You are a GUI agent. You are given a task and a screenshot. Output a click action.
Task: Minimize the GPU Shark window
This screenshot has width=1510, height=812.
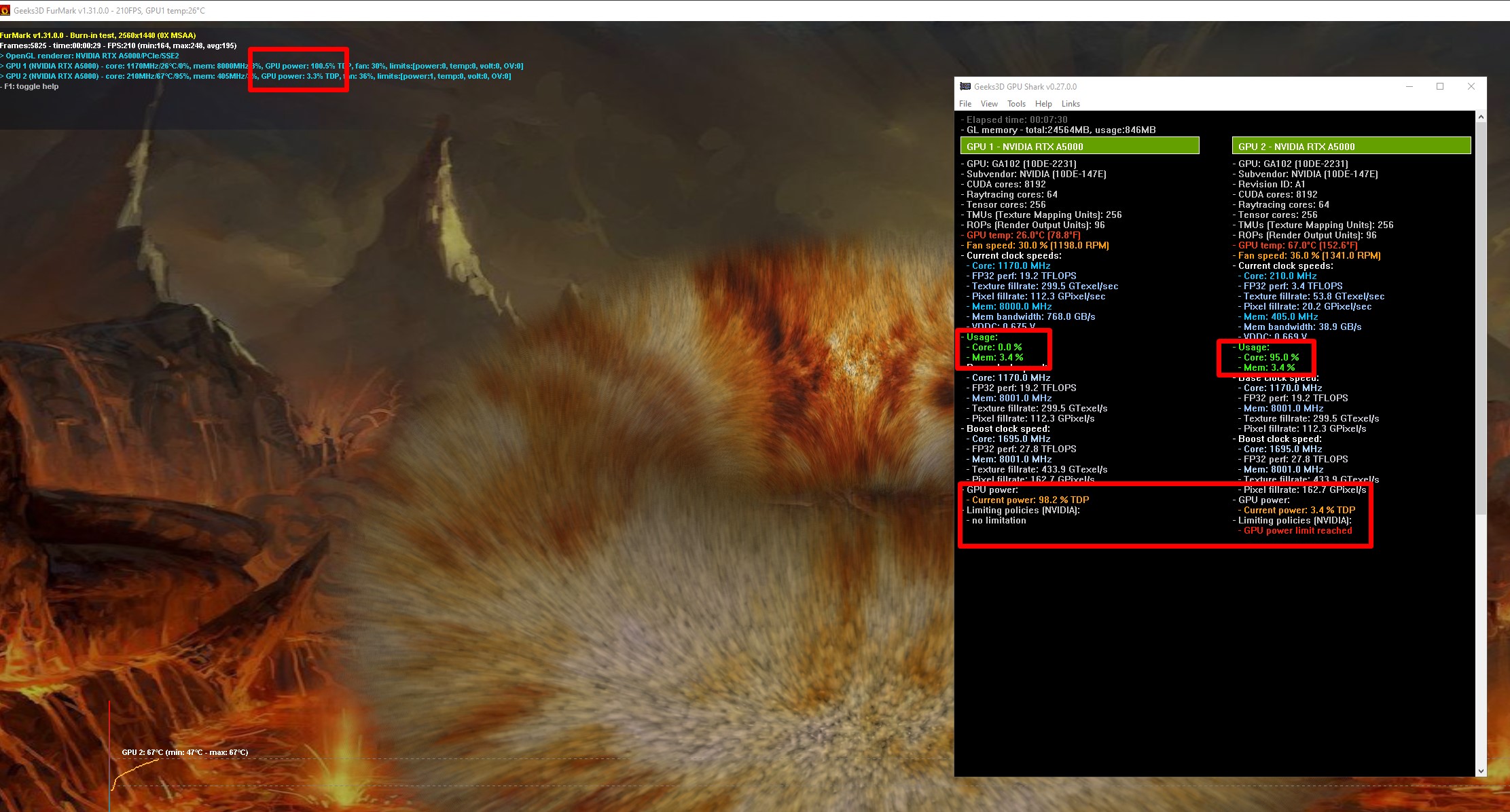click(x=1409, y=86)
